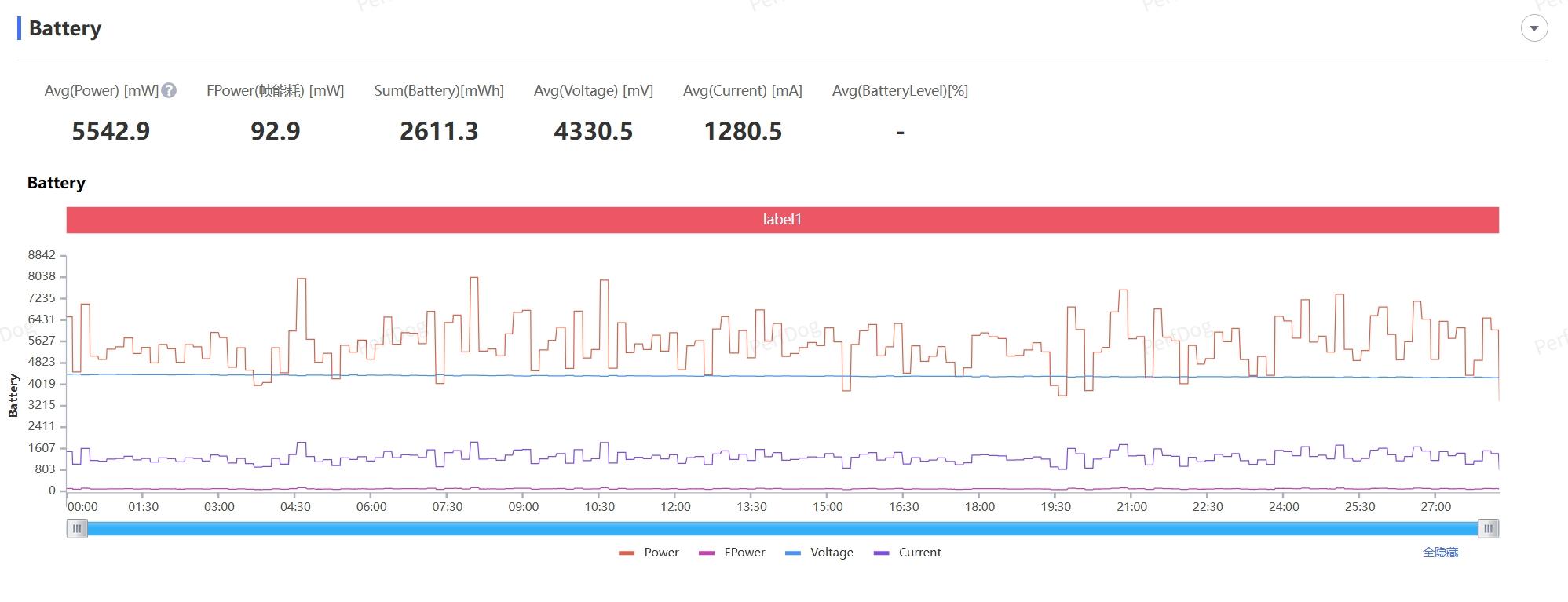
Task: Click the Avg(BatteryLevel)[%] label
Action: (x=900, y=91)
